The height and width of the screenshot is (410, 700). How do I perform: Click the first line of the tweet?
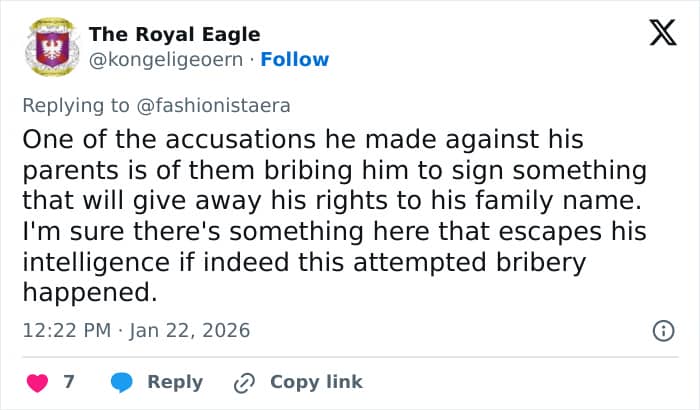pos(302,138)
